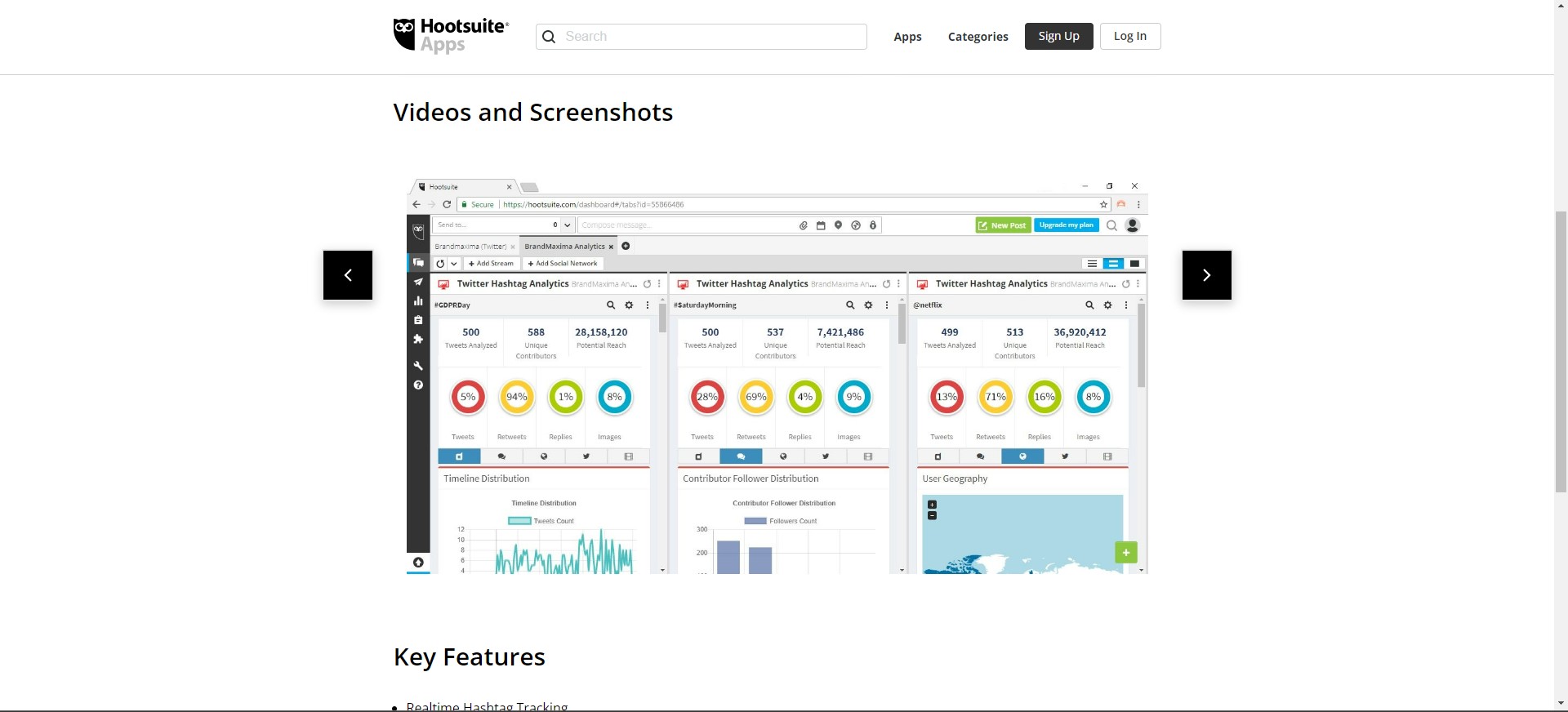Select the geography globe tab in the @netflix stream
1568x712 pixels.
pyautogui.click(x=1022, y=456)
